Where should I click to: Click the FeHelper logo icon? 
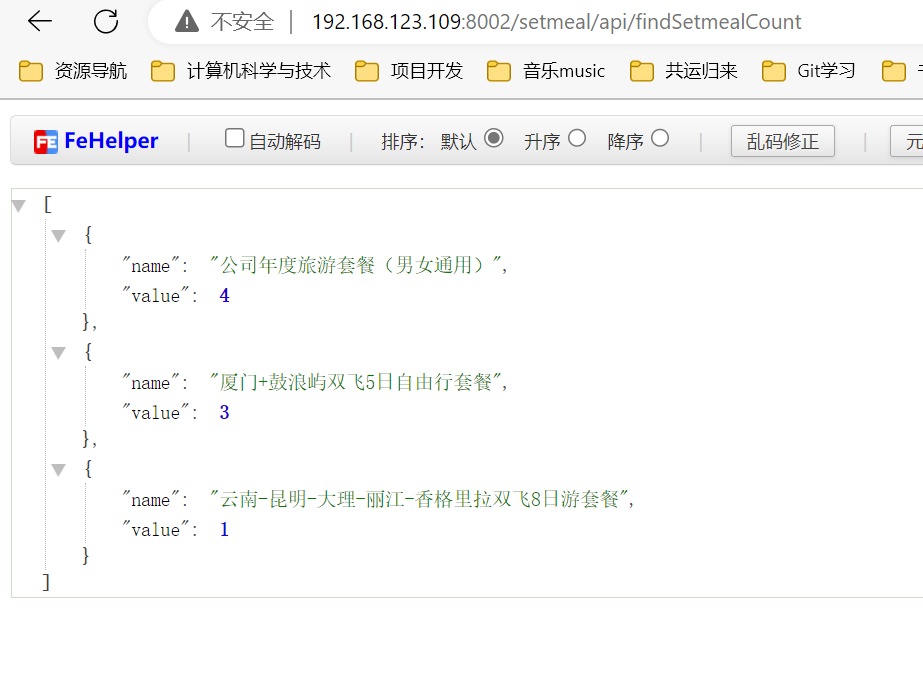(46, 142)
